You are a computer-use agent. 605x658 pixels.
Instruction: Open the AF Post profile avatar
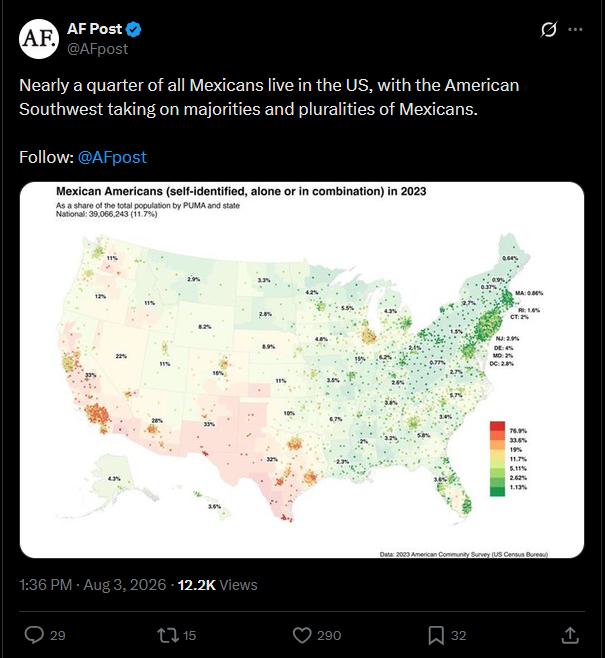tap(39, 39)
